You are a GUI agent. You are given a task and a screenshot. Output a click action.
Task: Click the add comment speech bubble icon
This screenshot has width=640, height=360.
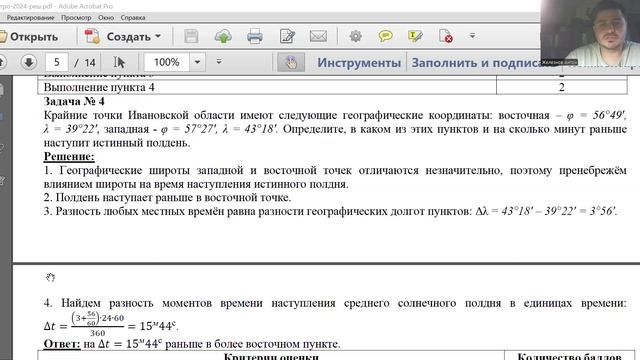[x=385, y=36]
